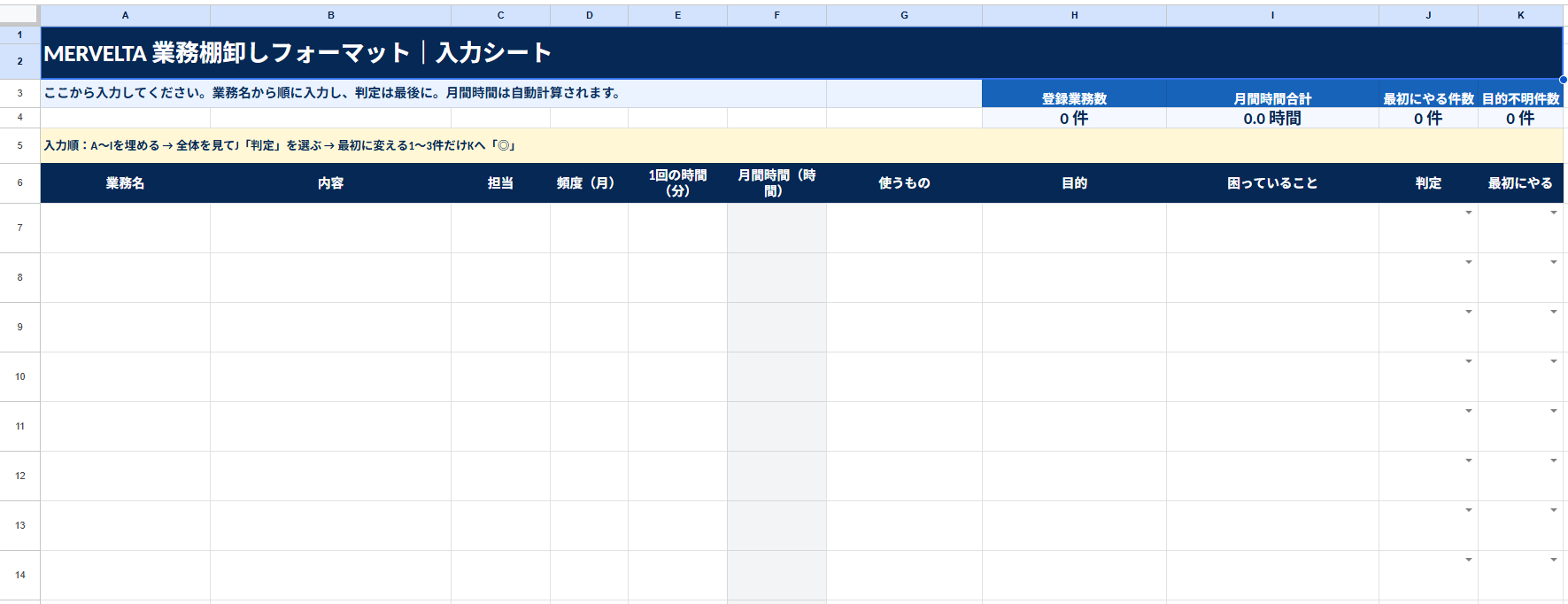
Task: Select row 6 header
Action: tap(19, 182)
